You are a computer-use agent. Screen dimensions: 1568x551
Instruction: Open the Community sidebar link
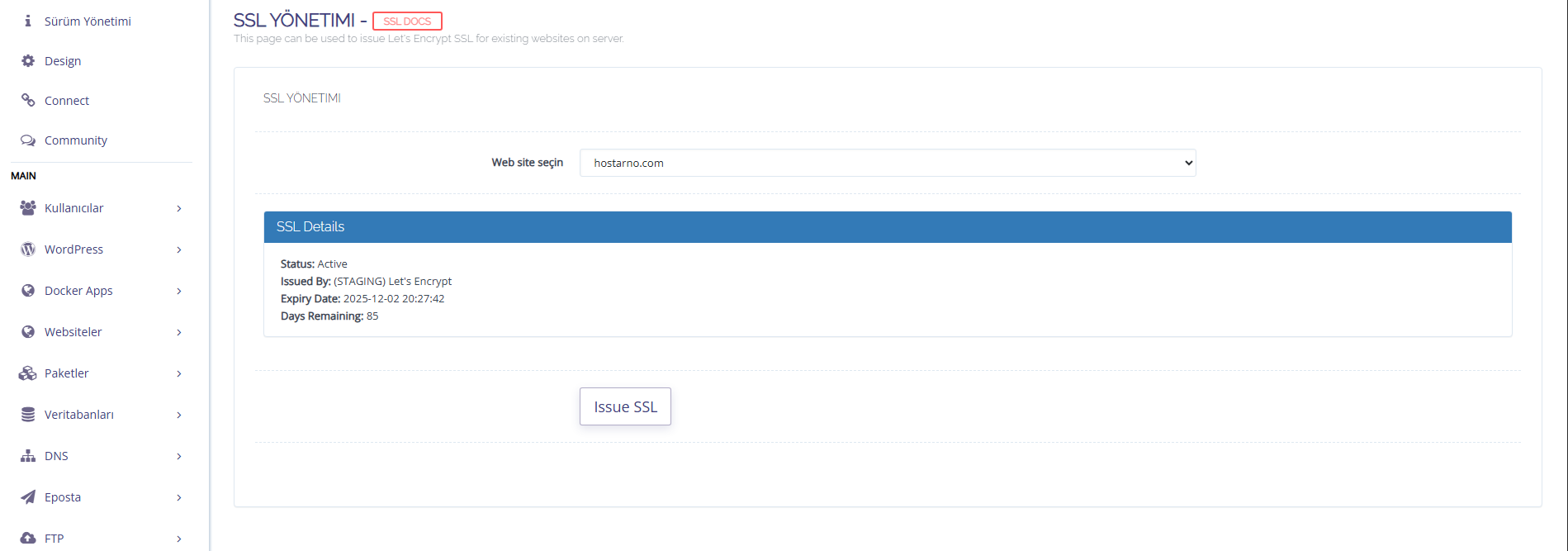[x=76, y=140]
